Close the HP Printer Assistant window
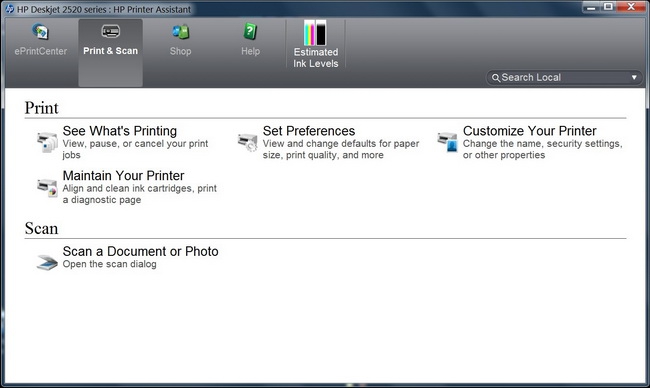This screenshot has width=650, height=388. coord(632,7)
